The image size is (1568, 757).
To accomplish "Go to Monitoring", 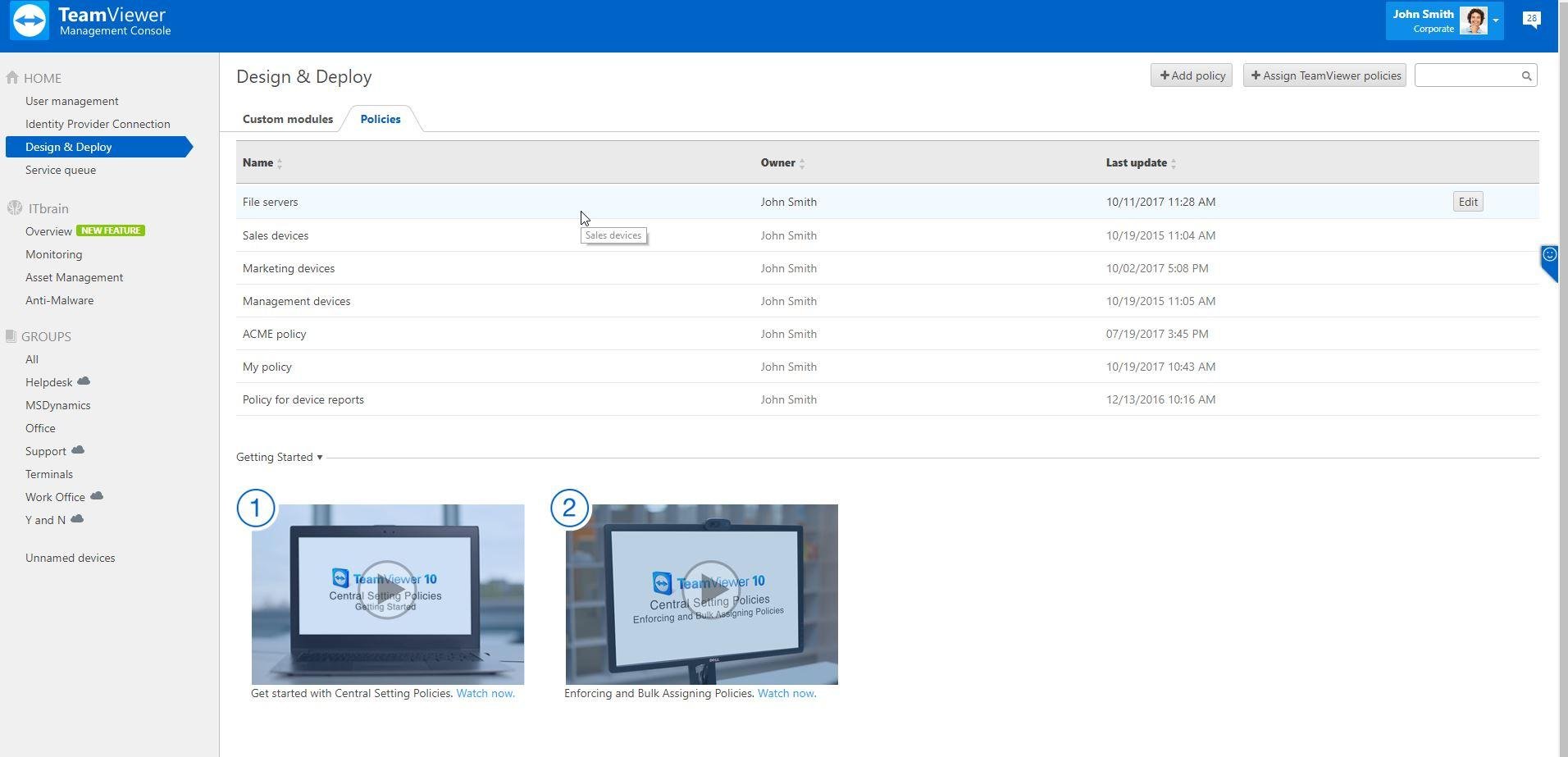I will click(x=54, y=254).
